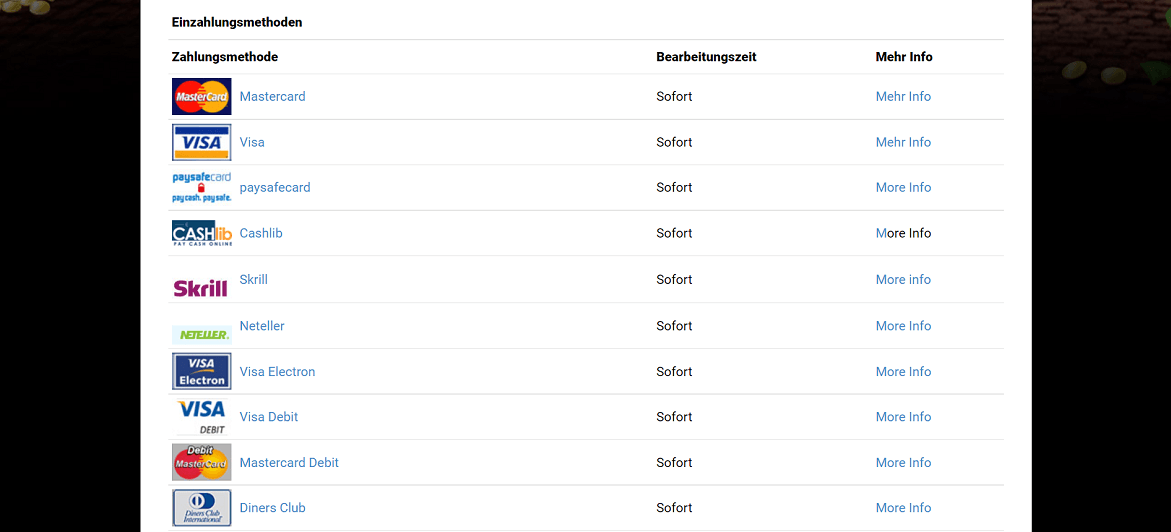View More Info for Neteller
The height and width of the screenshot is (532, 1171).
pos(903,326)
